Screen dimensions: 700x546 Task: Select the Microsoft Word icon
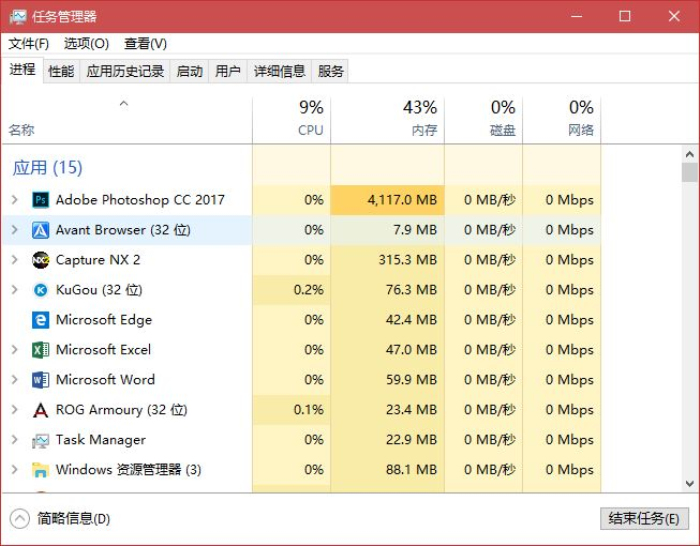coord(41,380)
